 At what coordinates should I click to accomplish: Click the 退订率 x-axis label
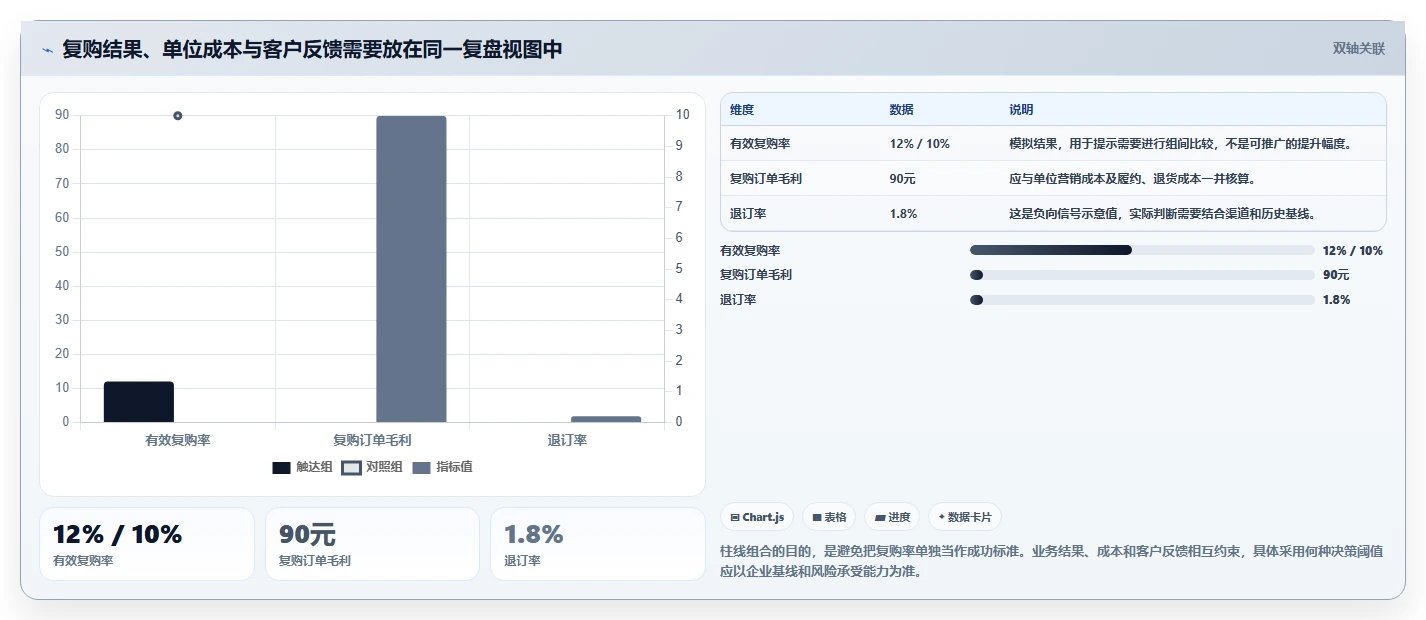click(x=567, y=440)
